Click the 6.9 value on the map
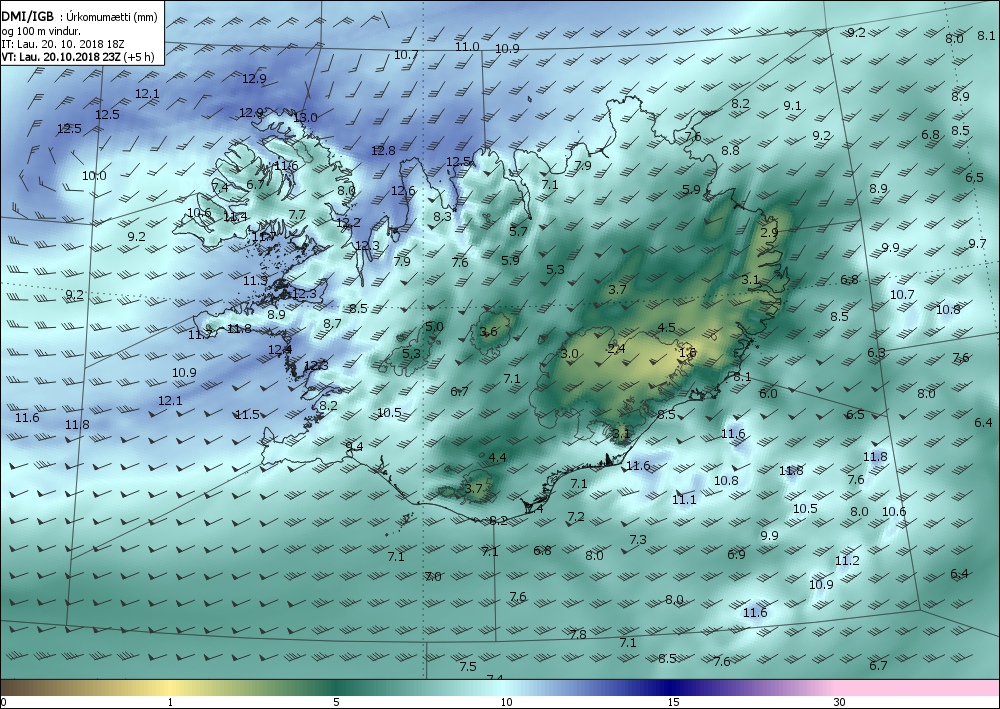The width and height of the screenshot is (1000, 709). pos(737,554)
